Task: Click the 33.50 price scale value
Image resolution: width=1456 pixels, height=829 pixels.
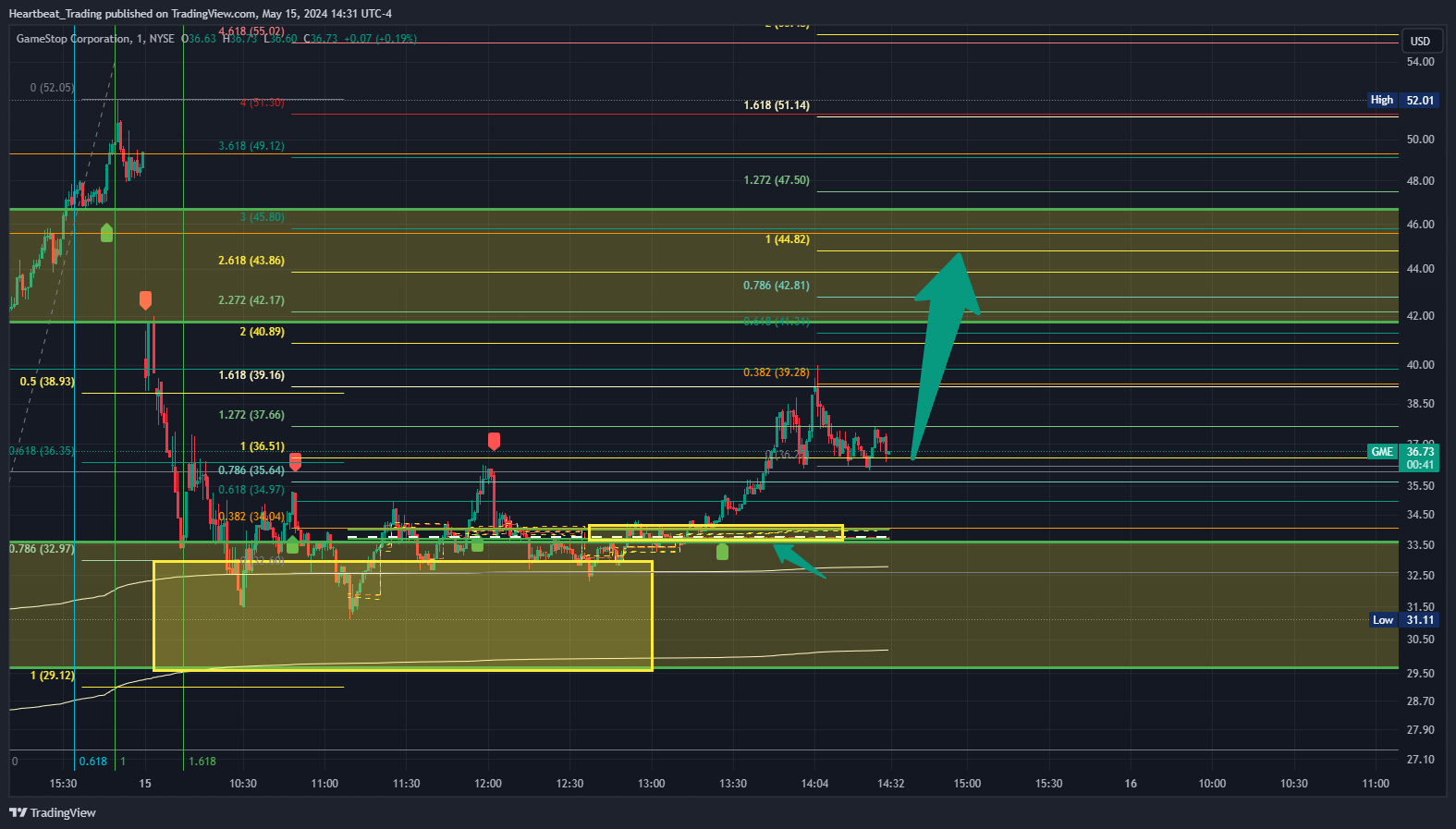Action: 1420,545
